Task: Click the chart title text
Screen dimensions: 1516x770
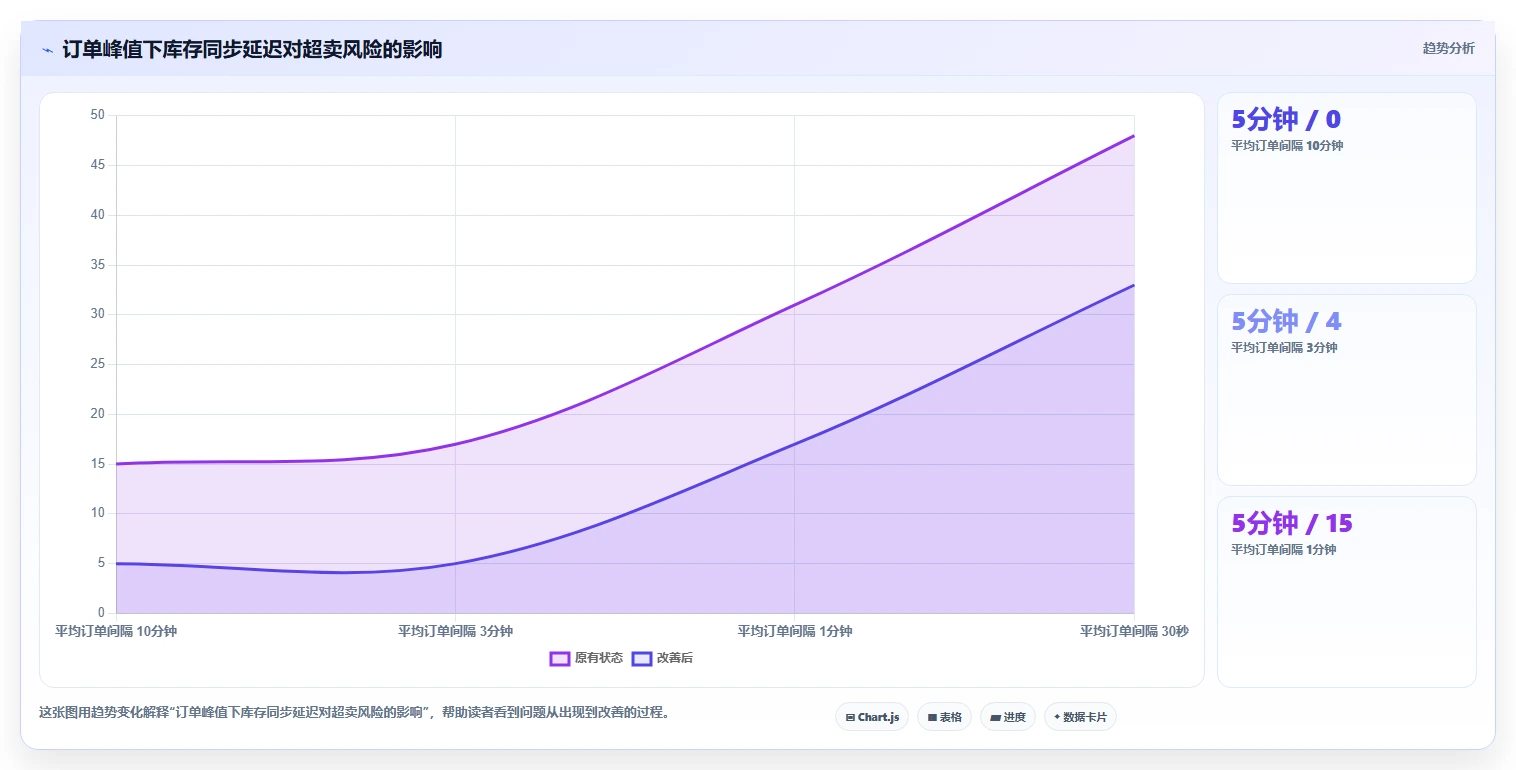Action: click(252, 50)
